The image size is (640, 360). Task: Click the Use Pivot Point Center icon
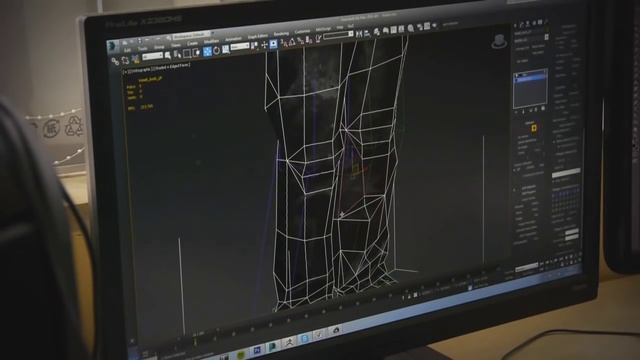(254, 46)
